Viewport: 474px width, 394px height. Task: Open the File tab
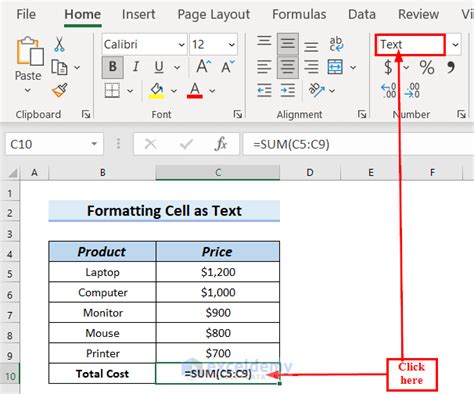[x=26, y=14]
